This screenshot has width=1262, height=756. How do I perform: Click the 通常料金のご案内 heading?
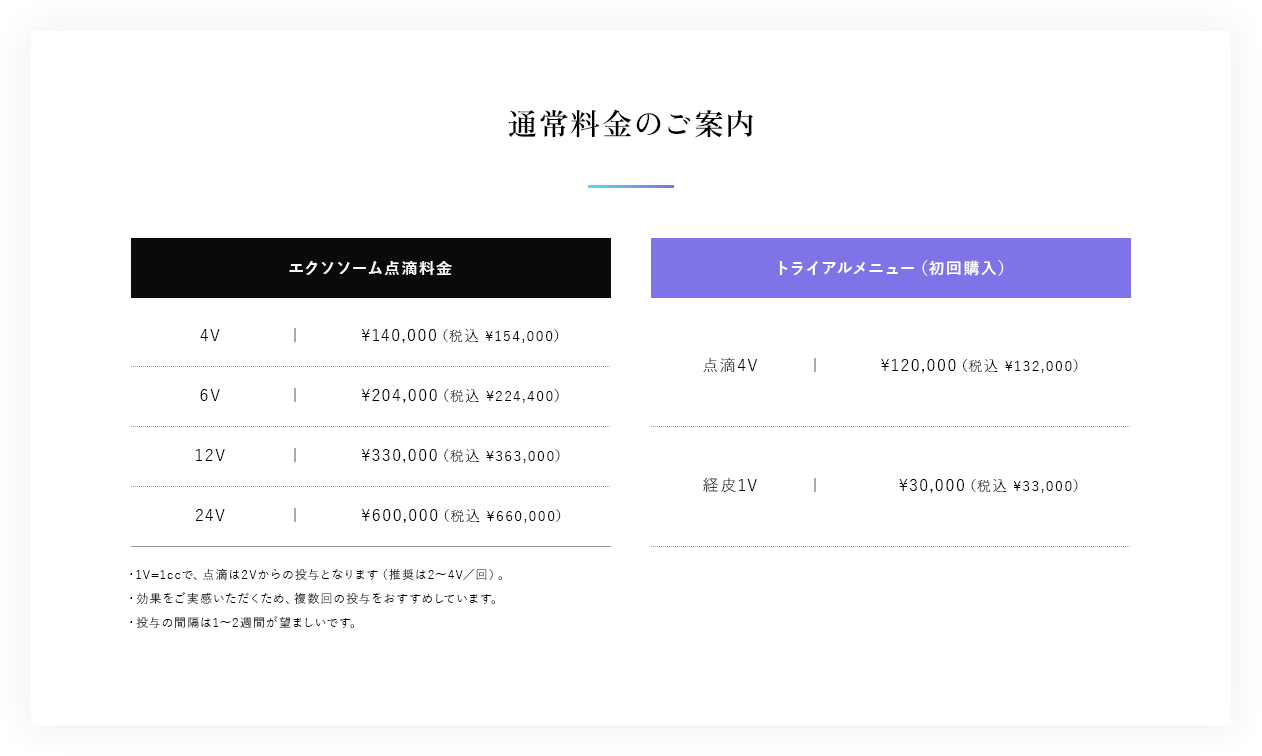tap(631, 125)
